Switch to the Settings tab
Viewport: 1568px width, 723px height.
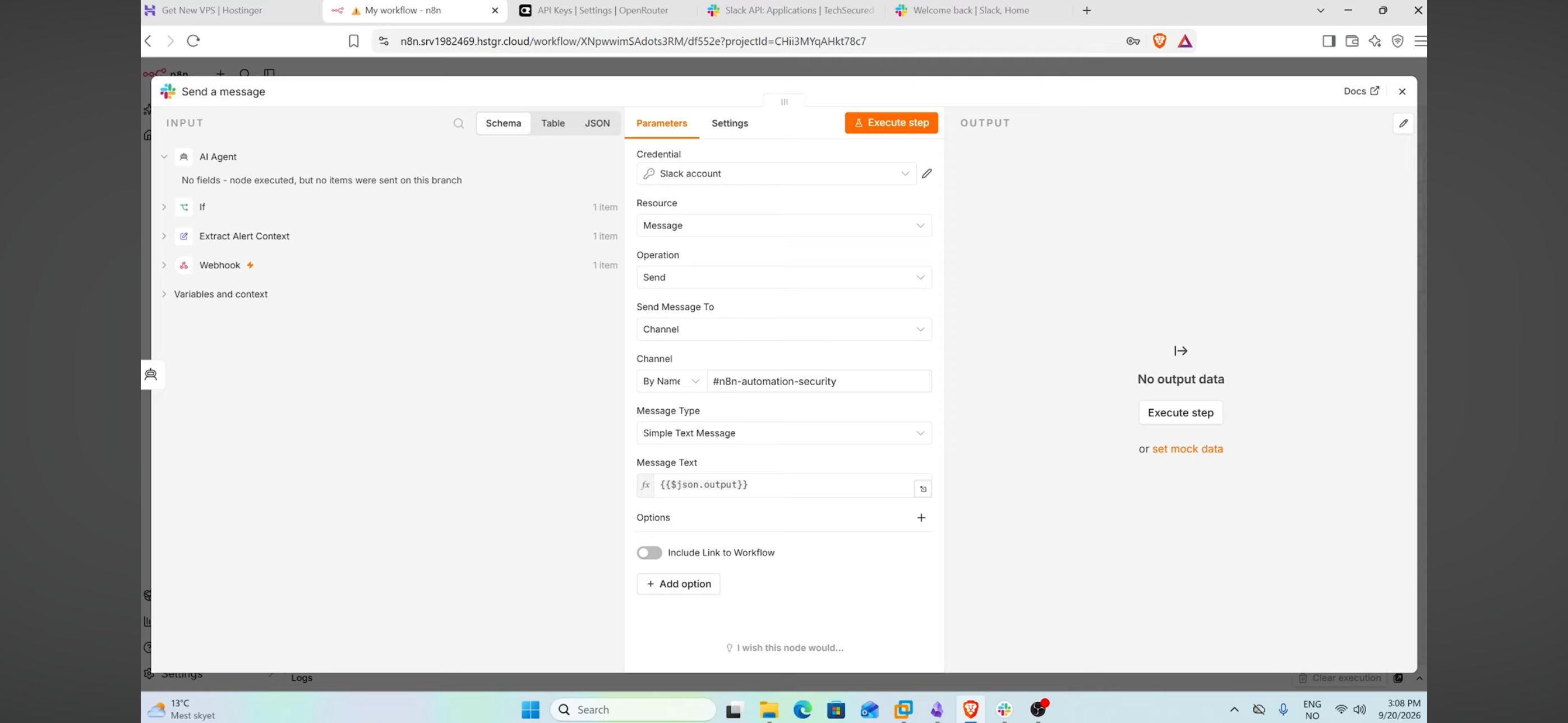click(730, 123)
